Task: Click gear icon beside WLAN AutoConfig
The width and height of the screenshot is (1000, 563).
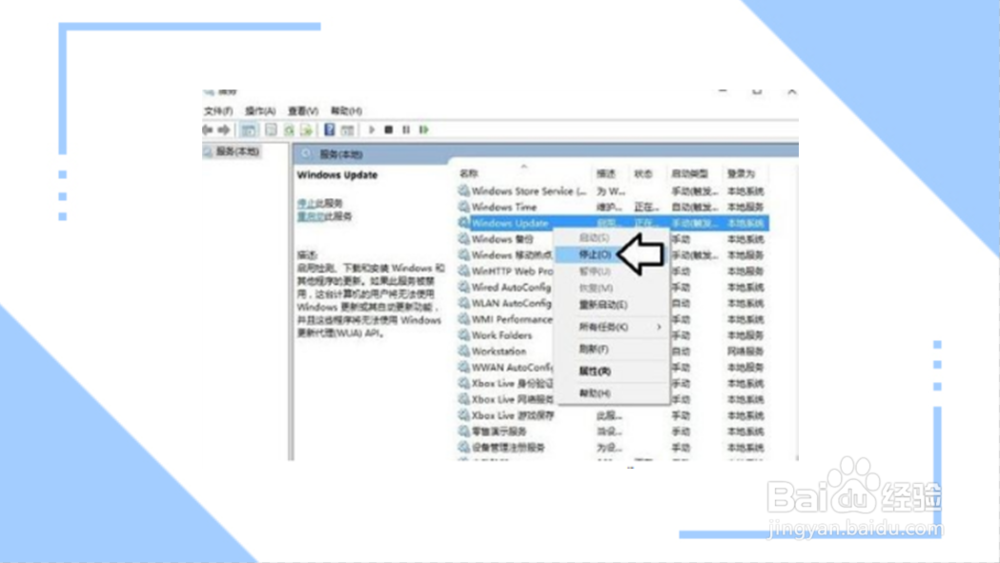Action: tap(464, 303)
